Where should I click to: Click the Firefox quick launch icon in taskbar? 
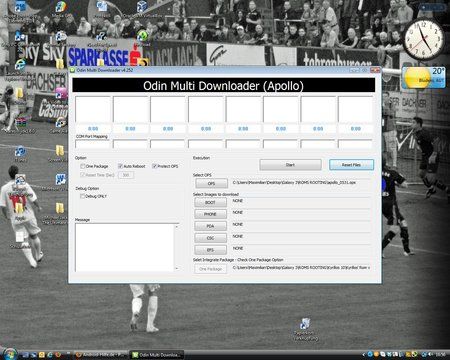tap(58, 355)
